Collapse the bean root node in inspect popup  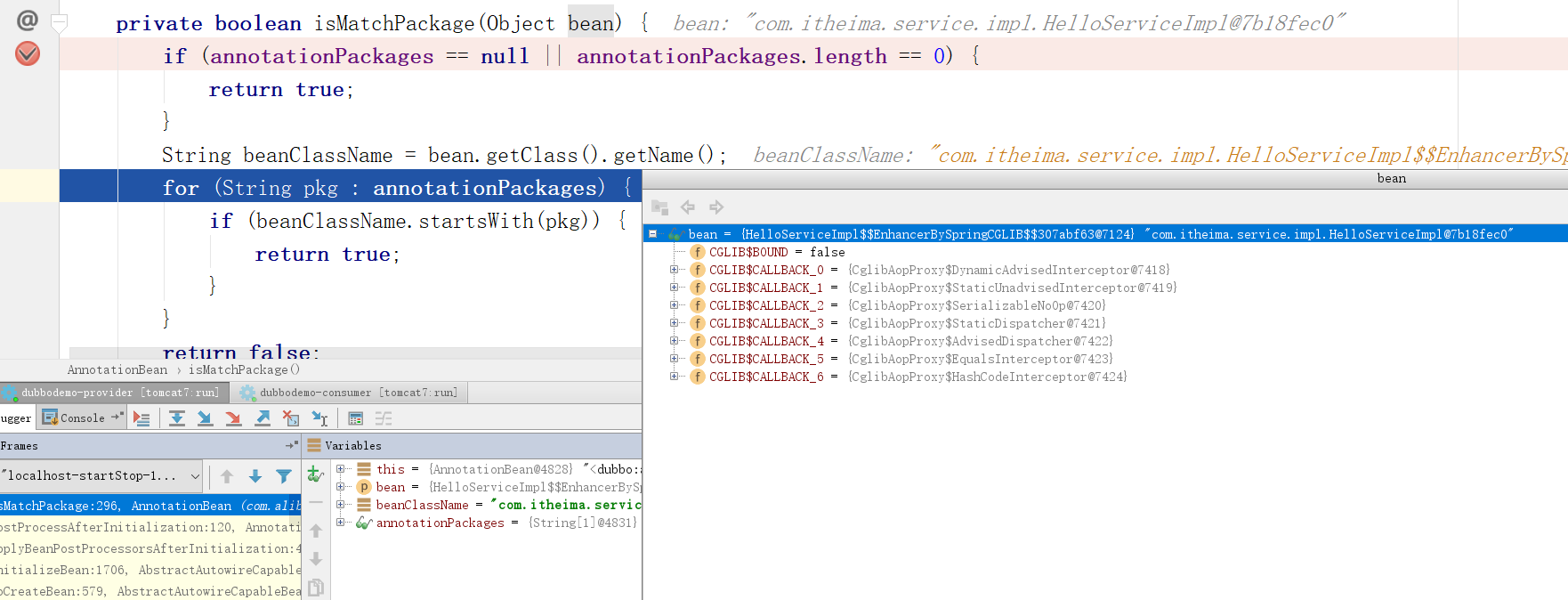(652, 234)
